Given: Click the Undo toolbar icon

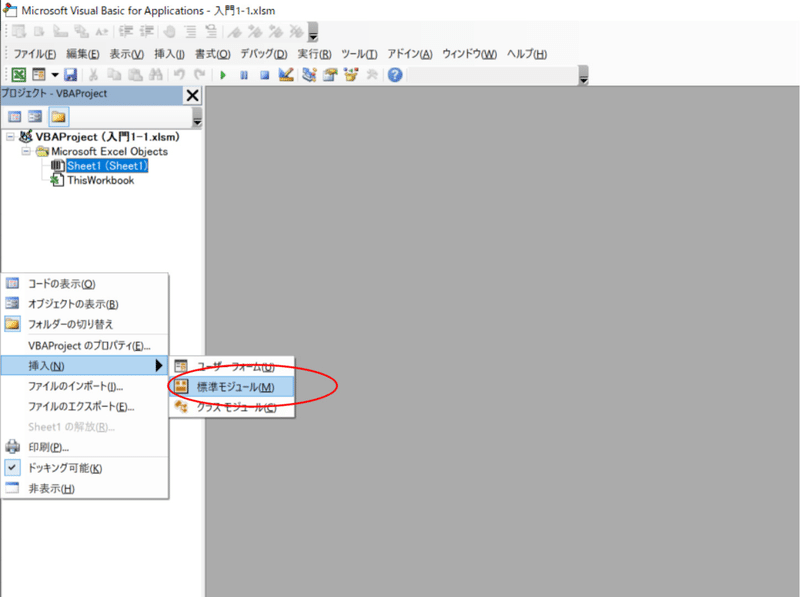Looking at the screenshot, I should 179,75.
